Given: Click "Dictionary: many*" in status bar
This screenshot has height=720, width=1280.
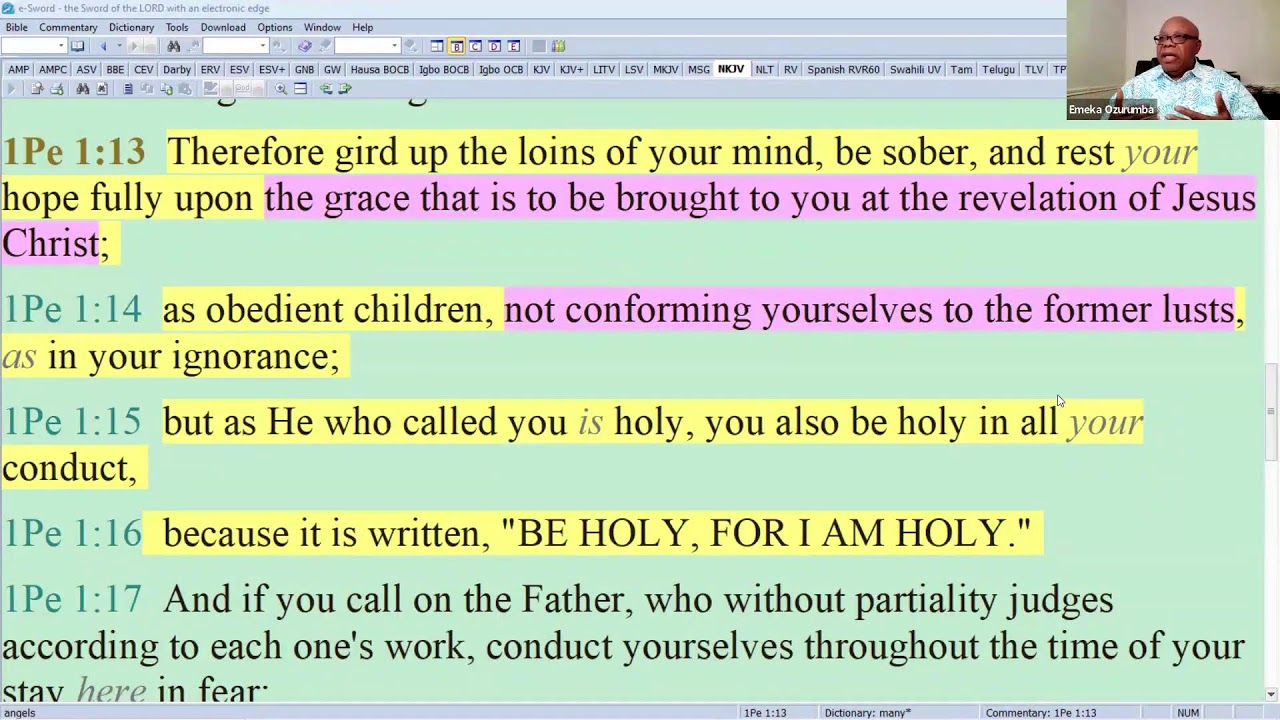Looking at the screenshot, I should (867, 713).
